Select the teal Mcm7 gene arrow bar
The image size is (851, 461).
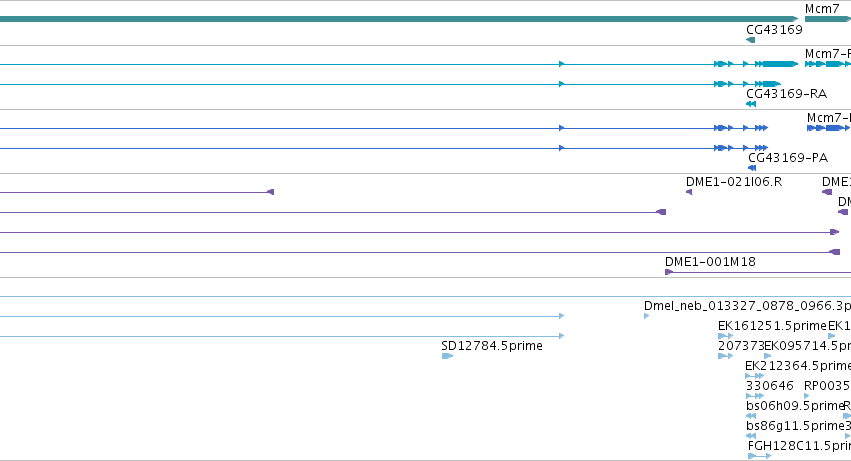click(x=828, y=20)
